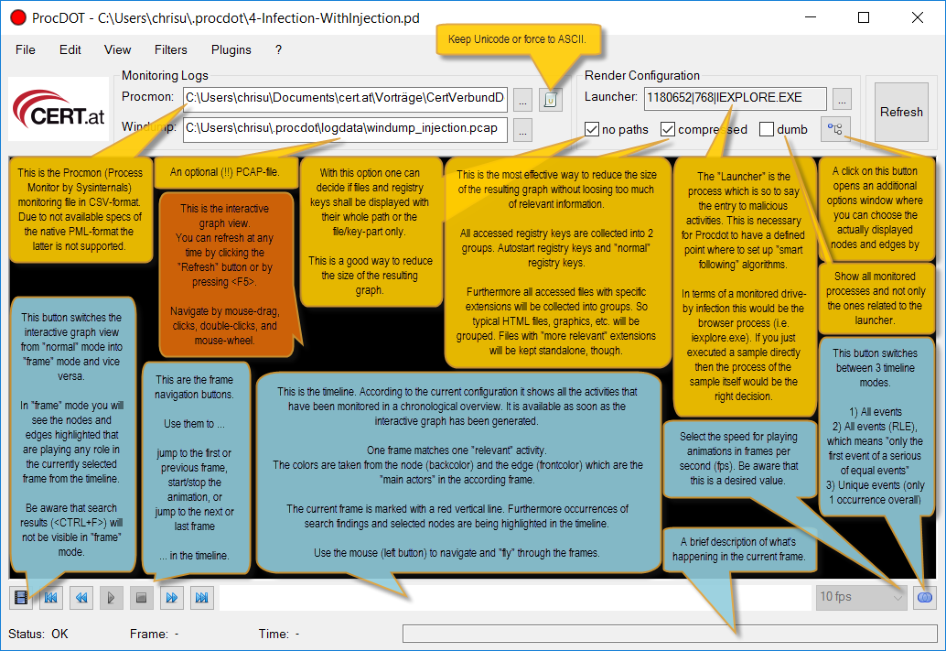The height and width of the screenshot is (651, 946).
Task: Enable the 'dumb' checkbox
Action: click(x=766, y=129)
